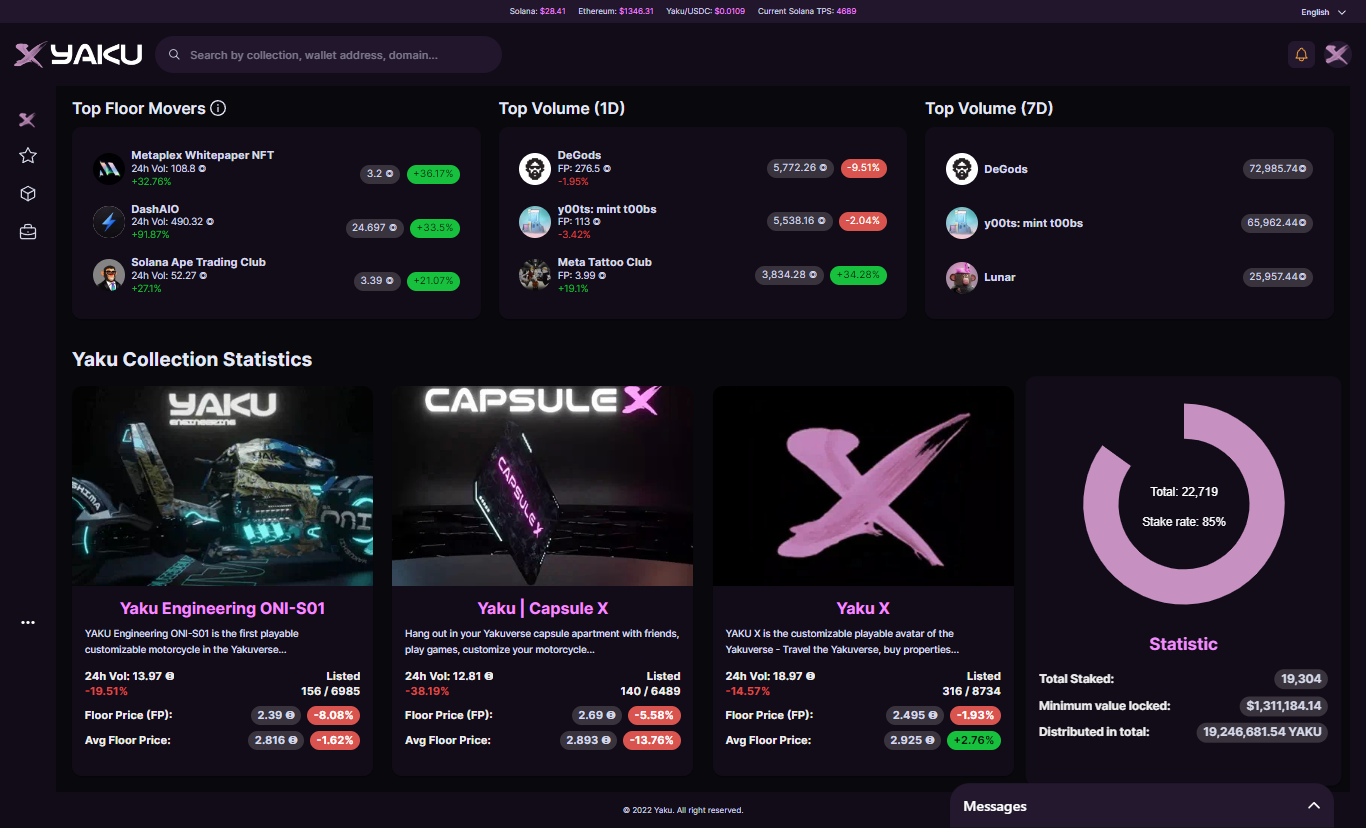Viewport: 1366px width, 828px height.
Task: Click the DashAIO lightning logo
Action: coord(108,222)
